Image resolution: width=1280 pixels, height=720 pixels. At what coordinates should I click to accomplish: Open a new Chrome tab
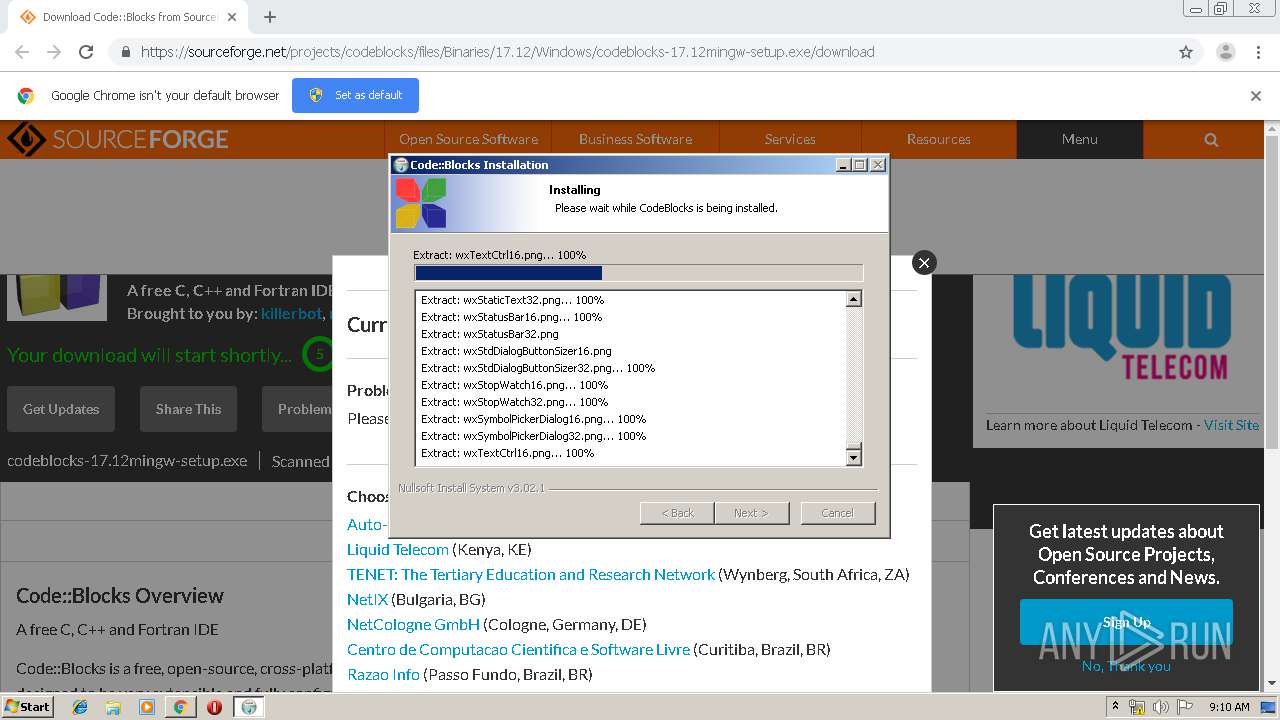pos(269,17)
